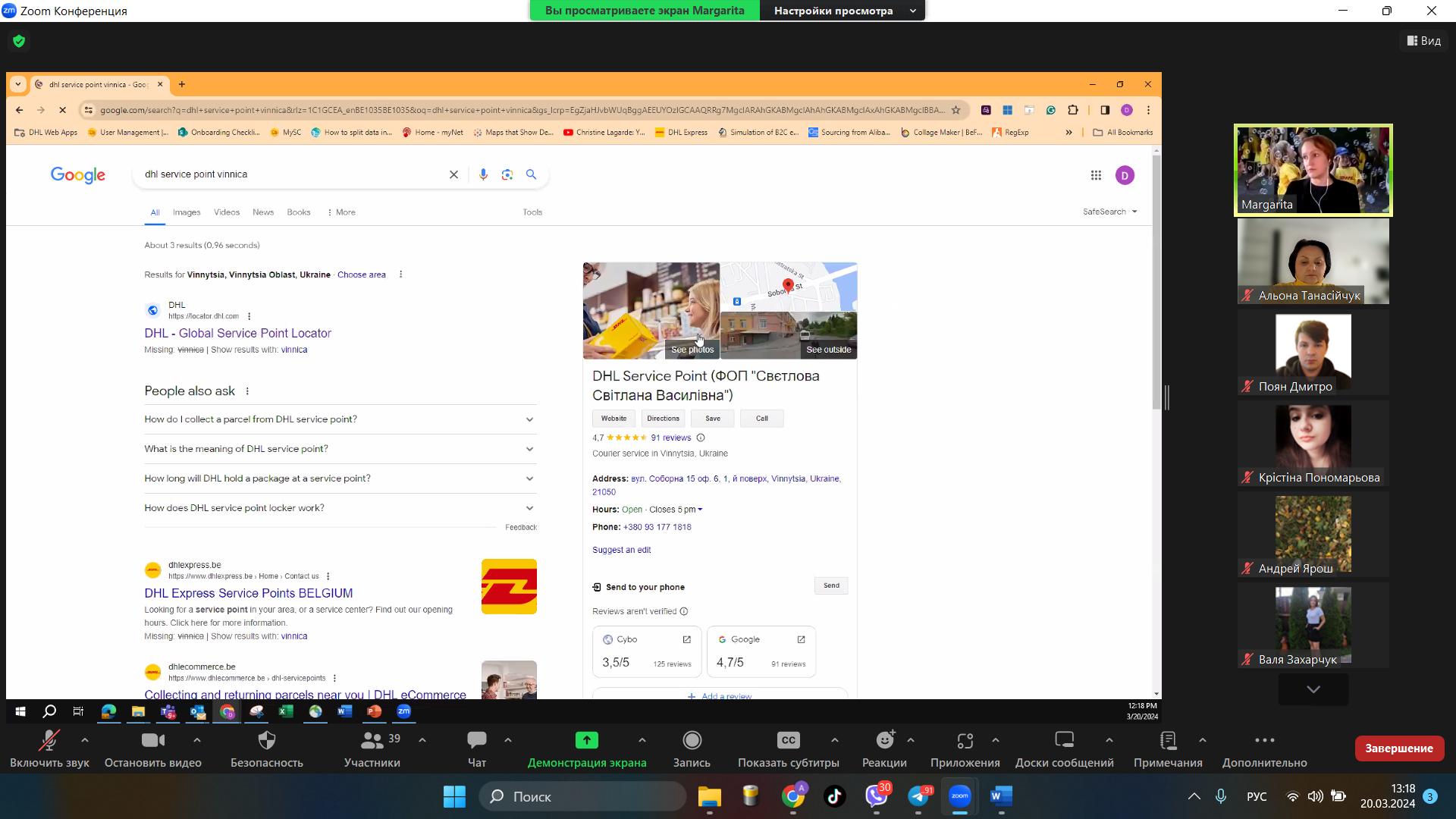Image resolution: width=1456 pixels, height=819 pixels.
Task: Select Margarita's video thumbnail
Action: pos(1313,170)
